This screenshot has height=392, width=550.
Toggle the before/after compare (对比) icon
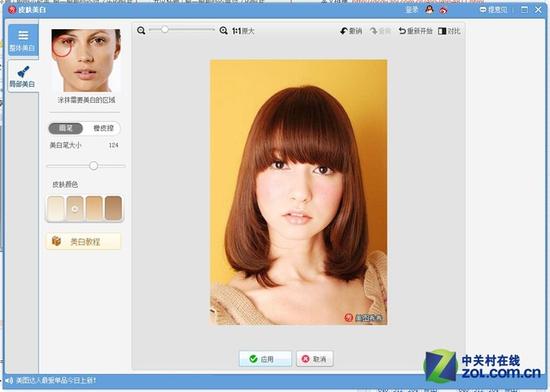(x=449, y=31)
